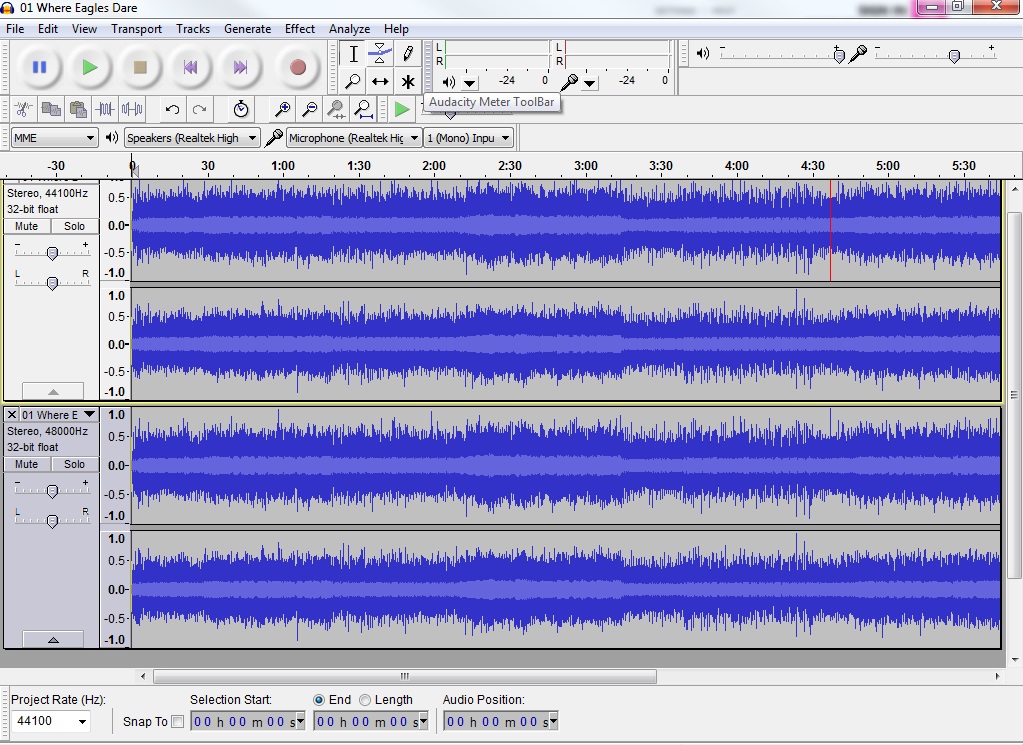Open the File menu

(15, 29)
